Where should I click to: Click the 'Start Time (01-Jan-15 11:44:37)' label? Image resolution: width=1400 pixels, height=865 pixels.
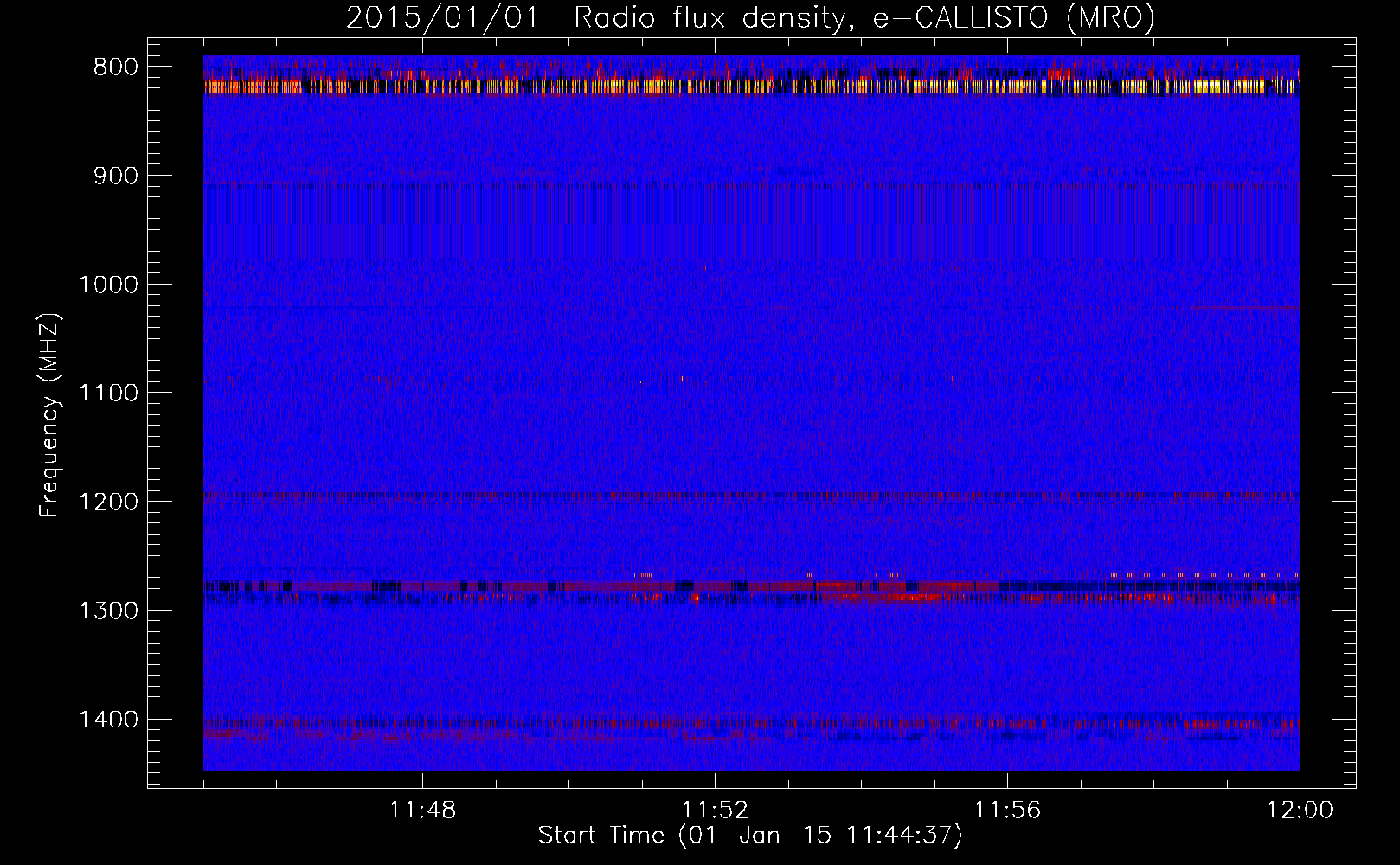(750, 836)
